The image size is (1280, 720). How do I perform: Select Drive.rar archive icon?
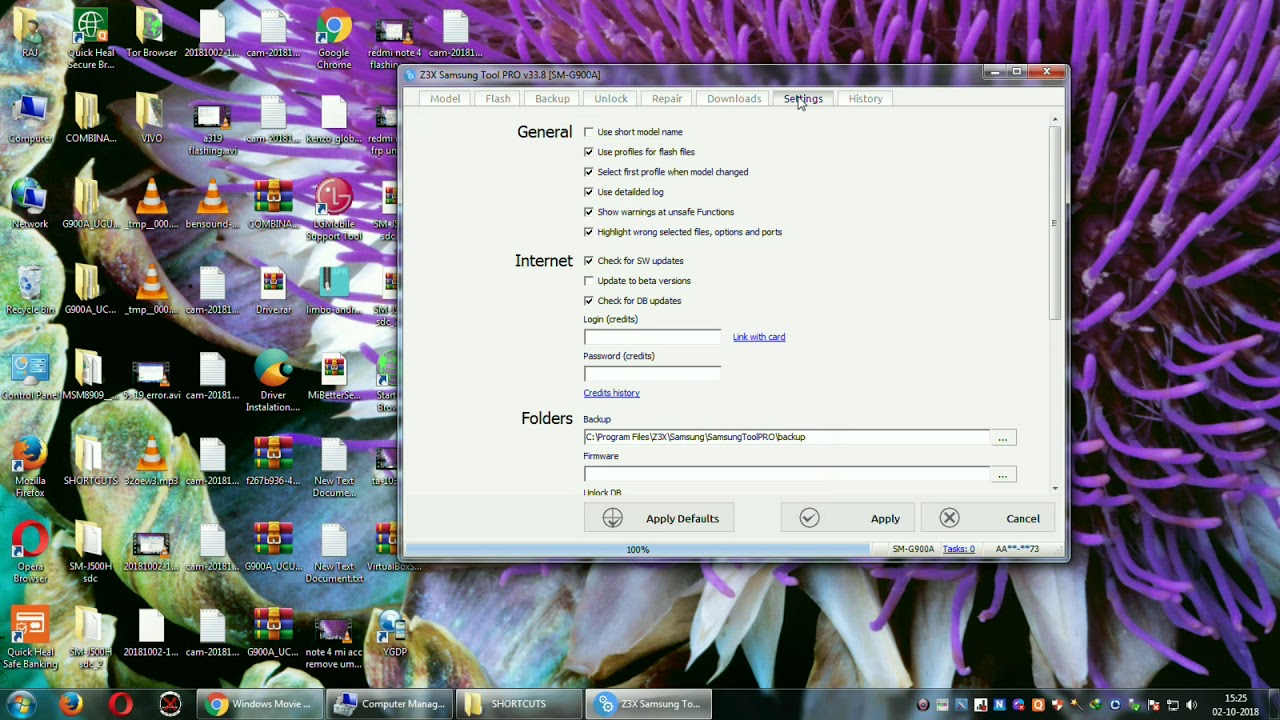273,291
